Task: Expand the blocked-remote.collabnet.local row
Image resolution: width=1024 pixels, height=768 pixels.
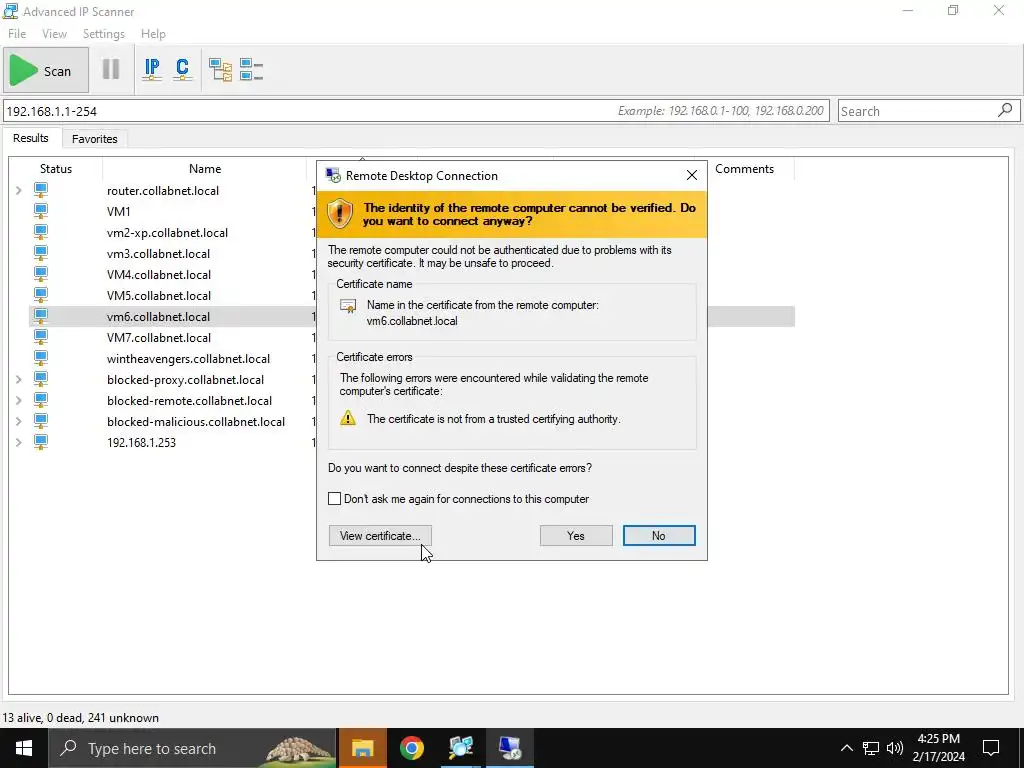Action: (18, 400)
